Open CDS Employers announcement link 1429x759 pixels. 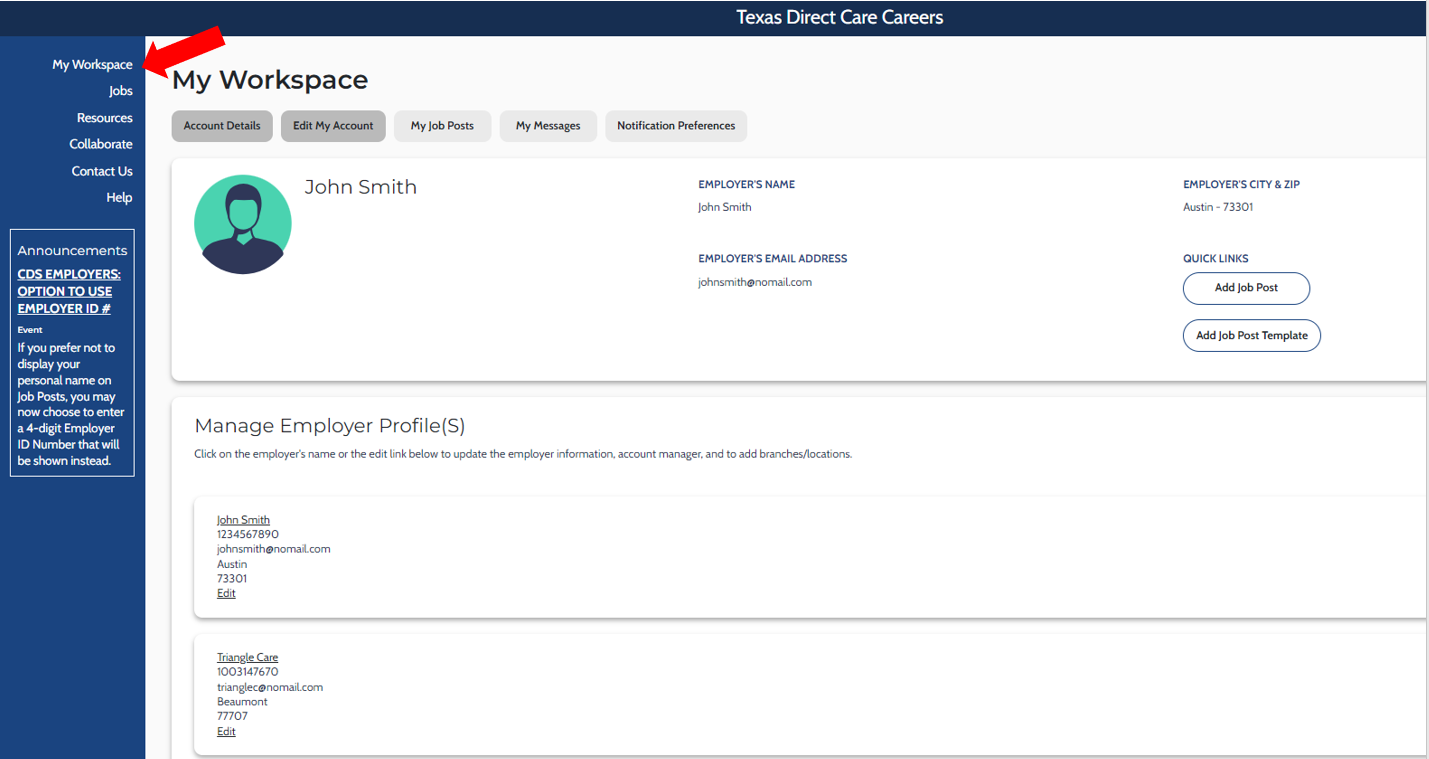(69, 291)
